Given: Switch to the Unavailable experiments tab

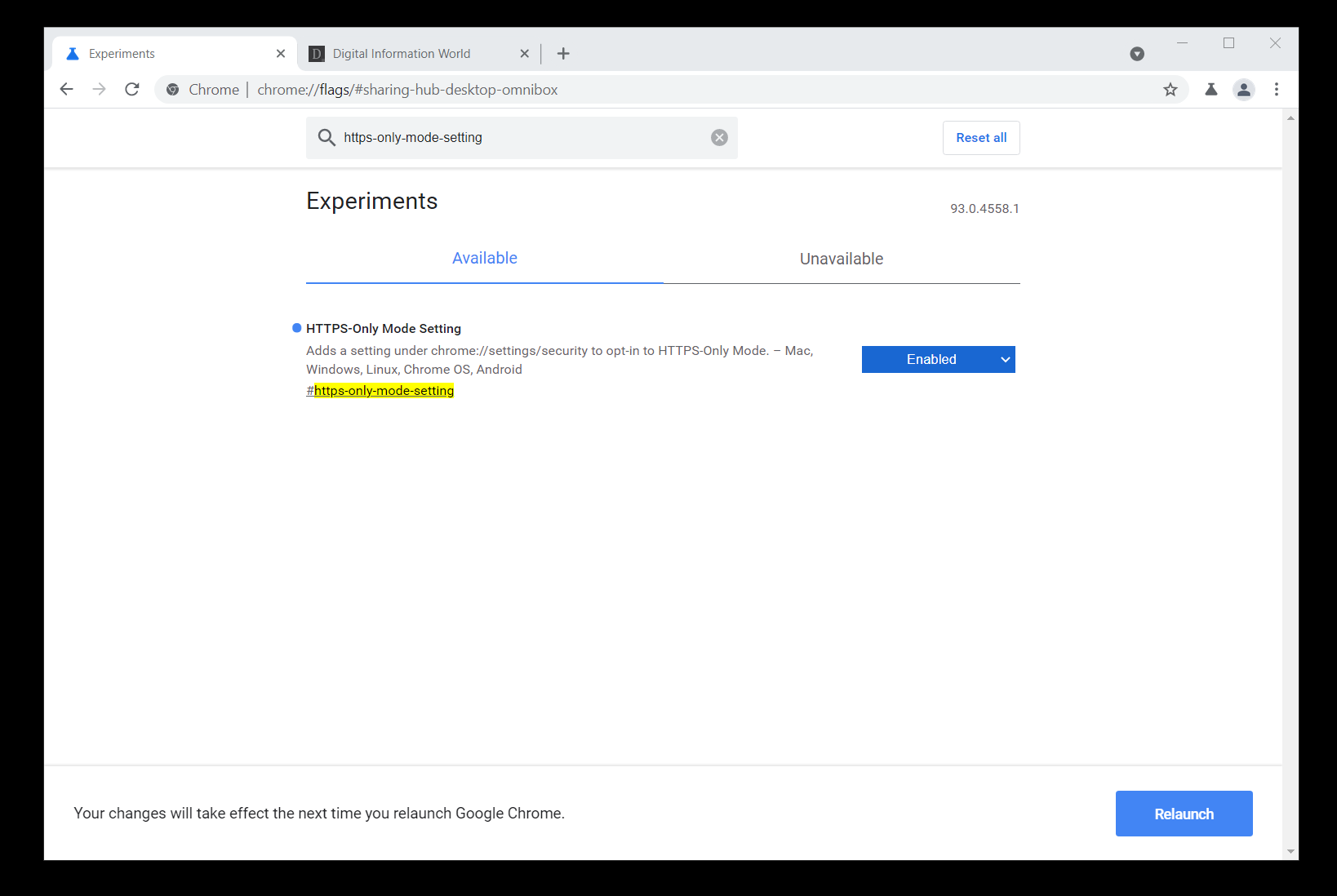Looking at the screenshot, I should tap(841, 259).
